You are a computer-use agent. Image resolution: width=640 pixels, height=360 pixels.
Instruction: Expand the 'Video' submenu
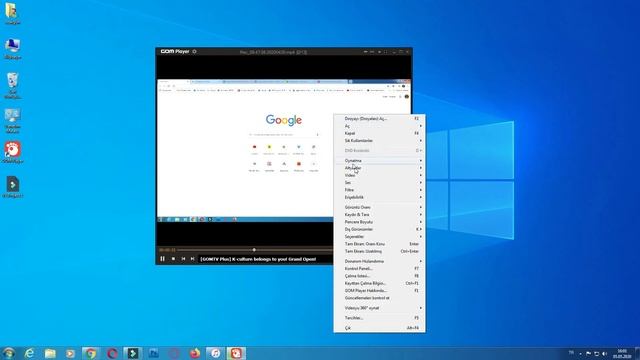(380, 175)
